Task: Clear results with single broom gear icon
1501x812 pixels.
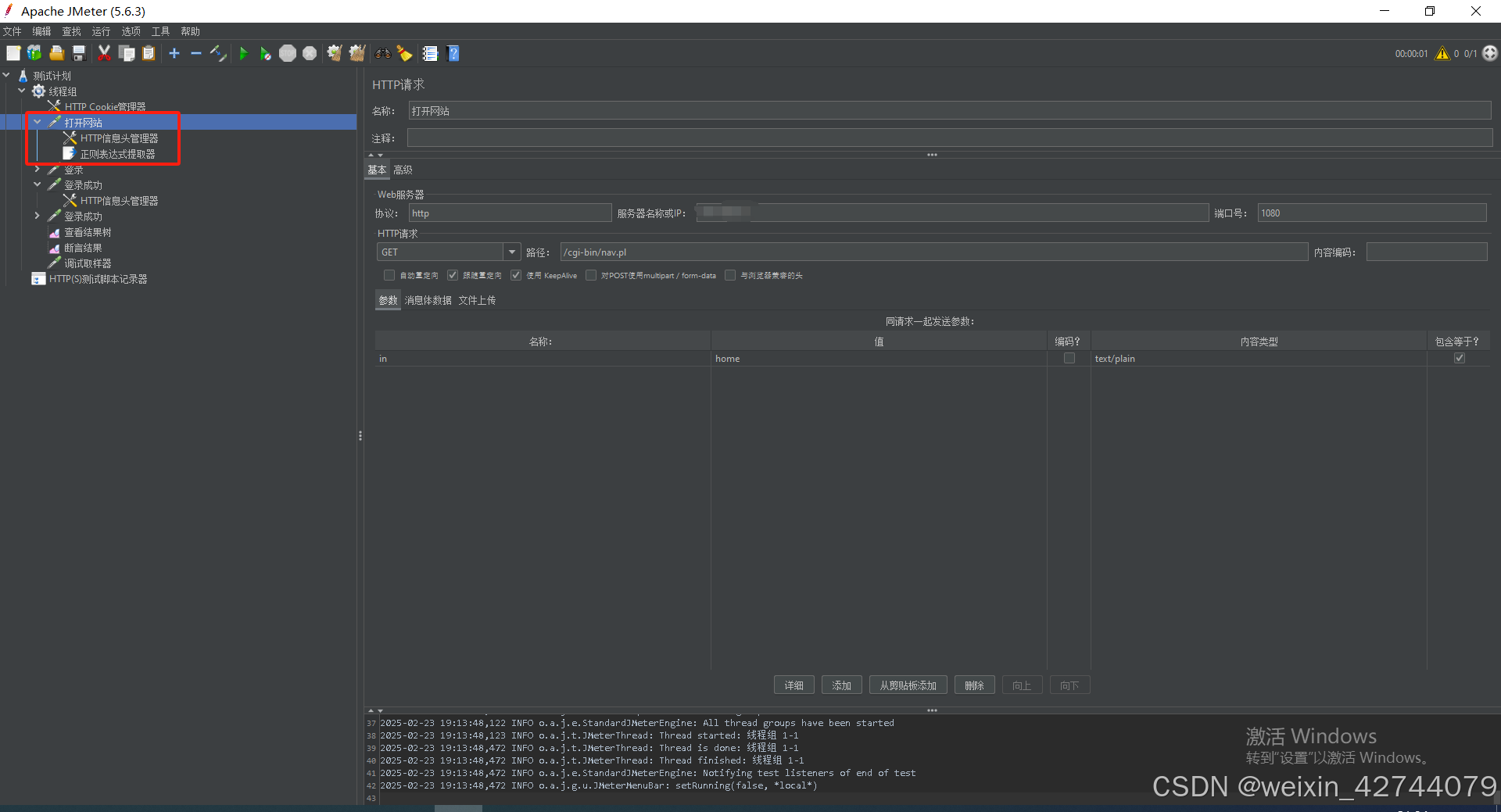Action: 335,53
